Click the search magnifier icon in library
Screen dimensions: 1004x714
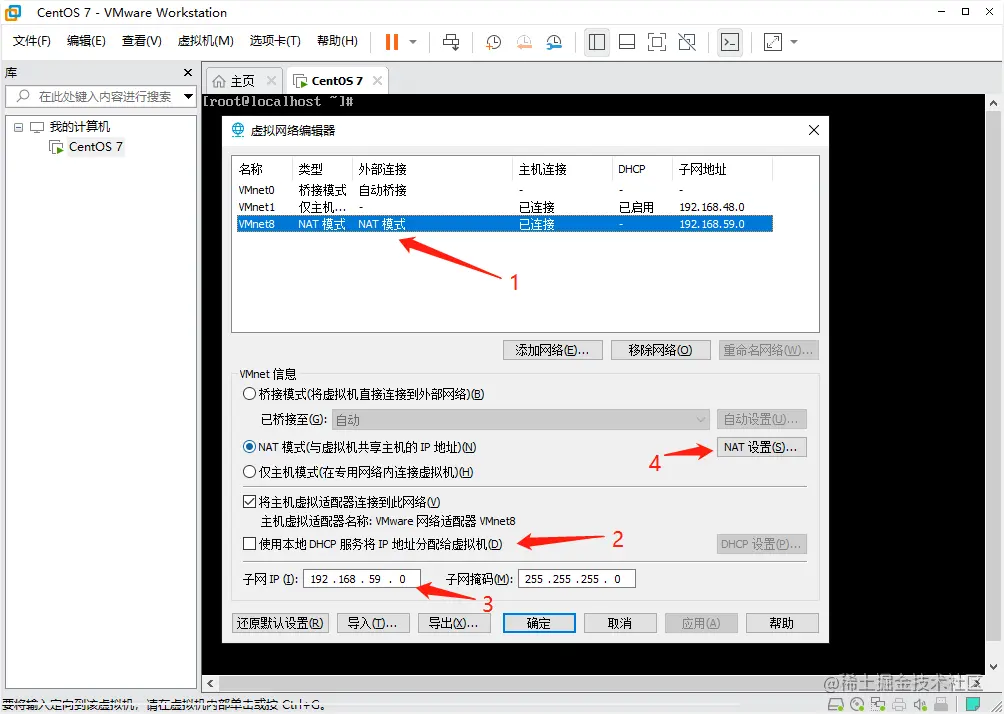(23, 97)
